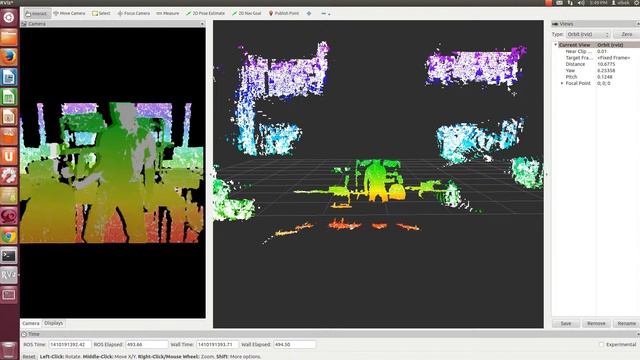The width and height of the screenshot is (640, 360).
Task: Toggle the Experimental checkbox
Action: tap(601, 345)
